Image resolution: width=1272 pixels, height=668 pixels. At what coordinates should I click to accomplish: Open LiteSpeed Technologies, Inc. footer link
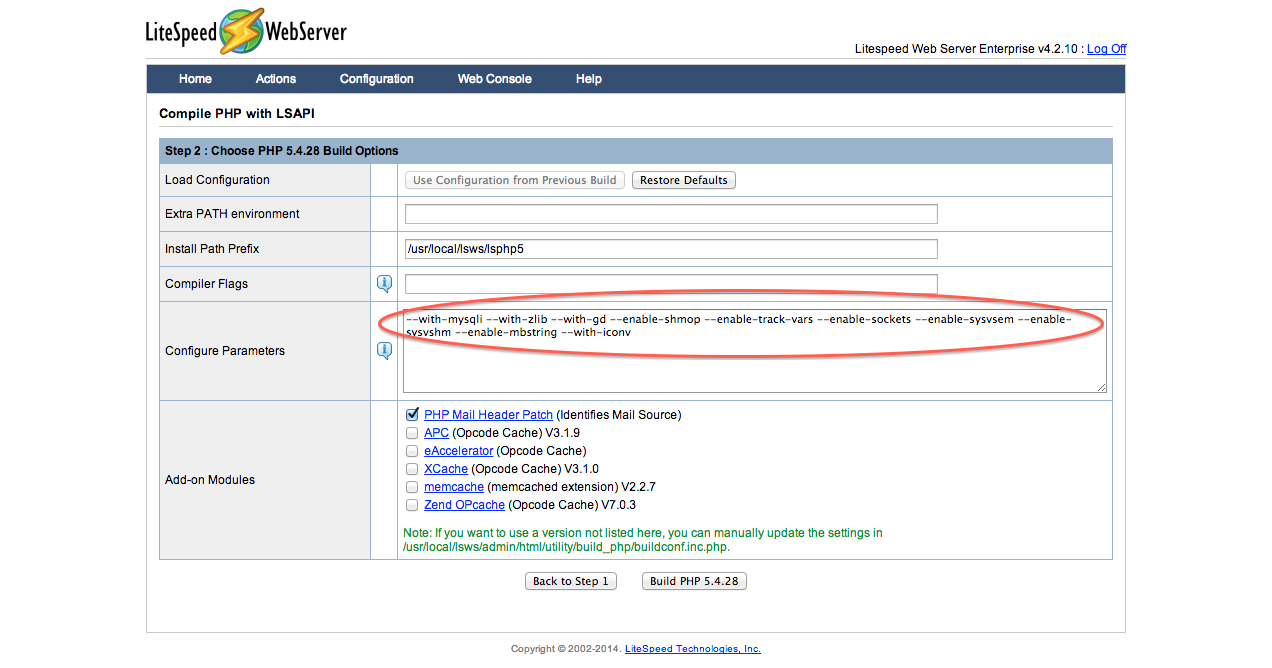click(x=693, y=649)
